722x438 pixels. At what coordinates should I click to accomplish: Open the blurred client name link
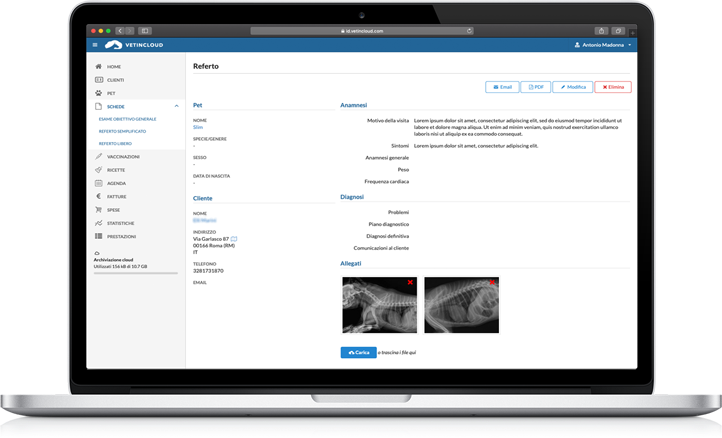click(x=204, y=221)
